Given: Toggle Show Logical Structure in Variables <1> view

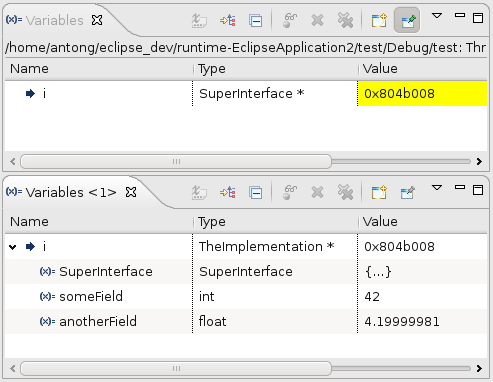Looking at the screenshot, I should pyautogui.click(x=228, y=193).
